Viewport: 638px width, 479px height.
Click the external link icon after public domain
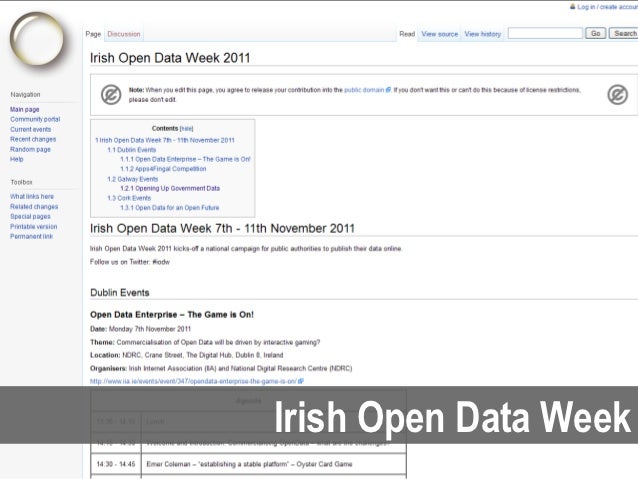[x=388, y=90]
